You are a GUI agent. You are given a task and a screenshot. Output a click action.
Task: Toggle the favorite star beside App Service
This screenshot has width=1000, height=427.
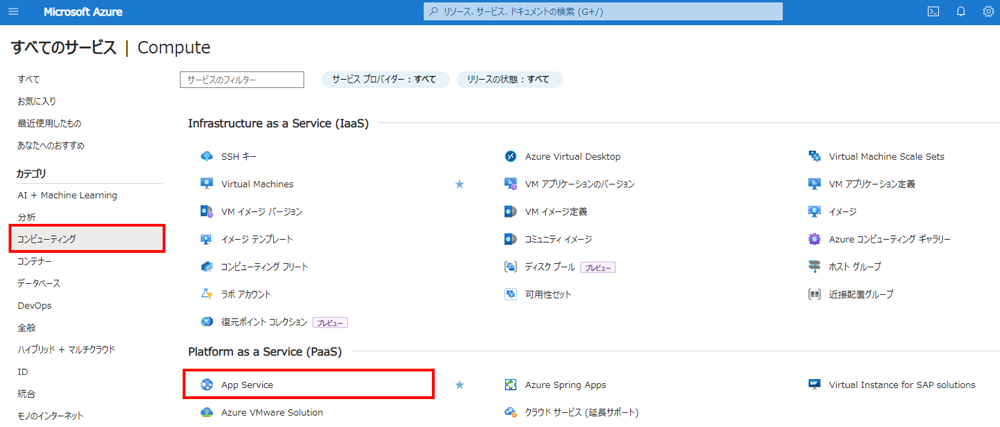(459, 385)
